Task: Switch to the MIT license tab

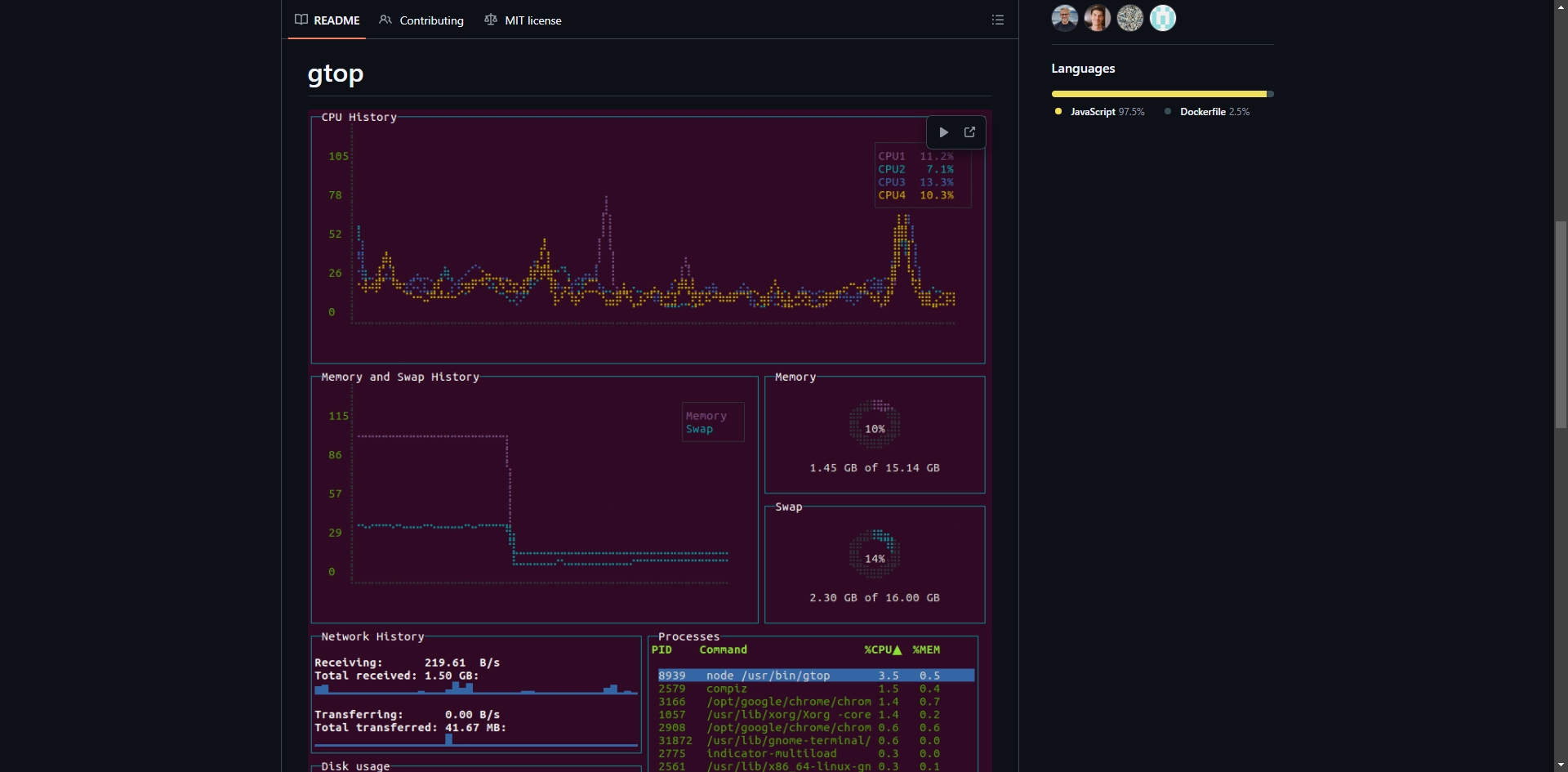Action: [x=523, y=20]
